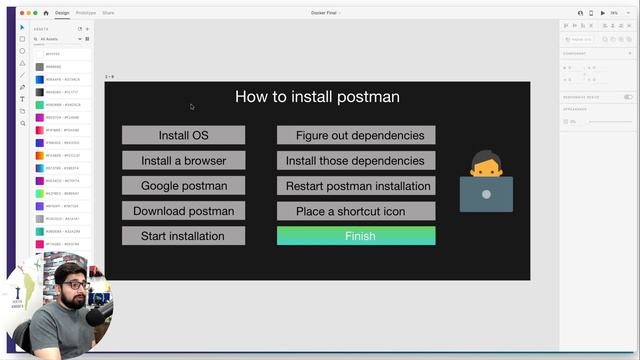
Task: Select the white color swatch
Action: coord(40,54)
